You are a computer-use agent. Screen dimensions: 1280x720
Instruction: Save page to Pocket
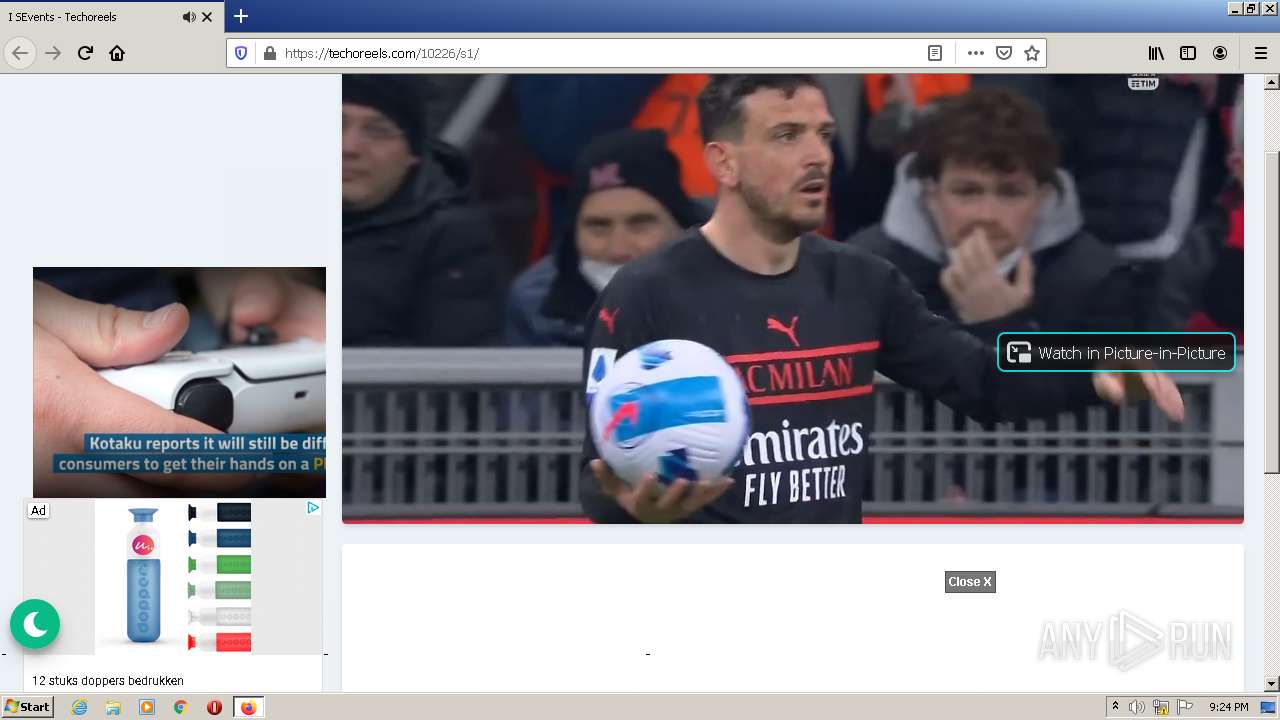click(x=1004, y=53)
